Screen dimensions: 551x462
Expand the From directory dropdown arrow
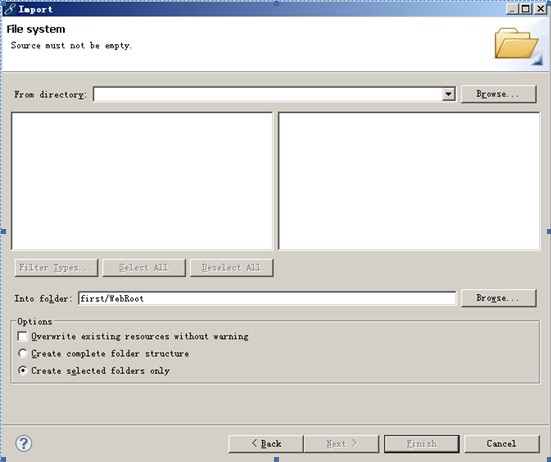tap(448, 94)
